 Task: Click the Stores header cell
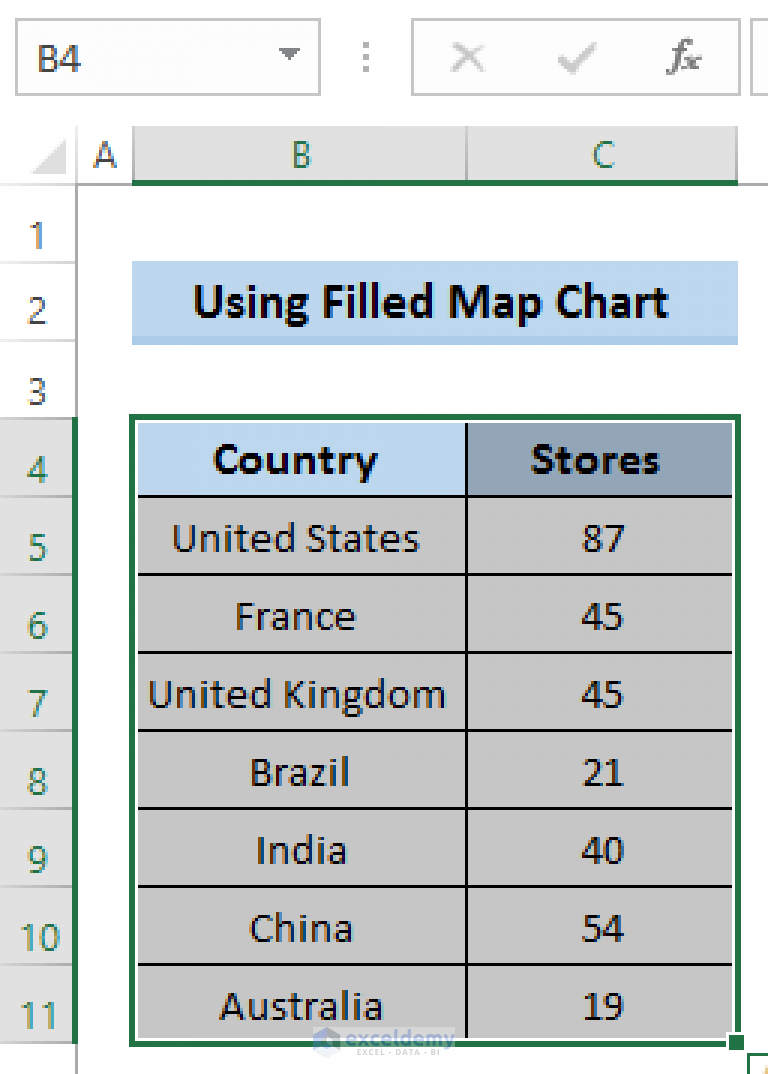(598, 460)
